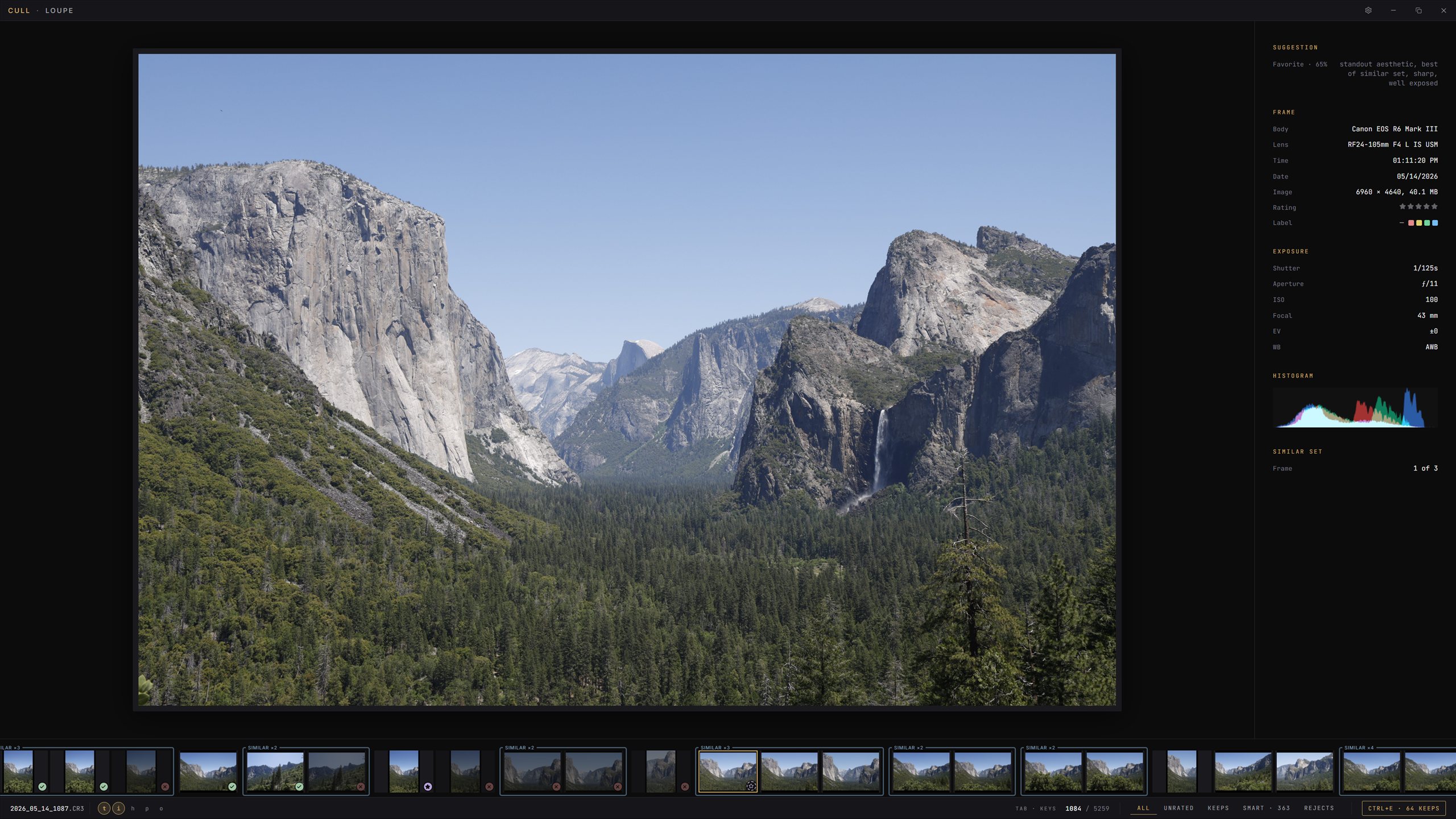
Task: Click the CTRL+E · 64 KEEPS export button
Action: 1404,808
